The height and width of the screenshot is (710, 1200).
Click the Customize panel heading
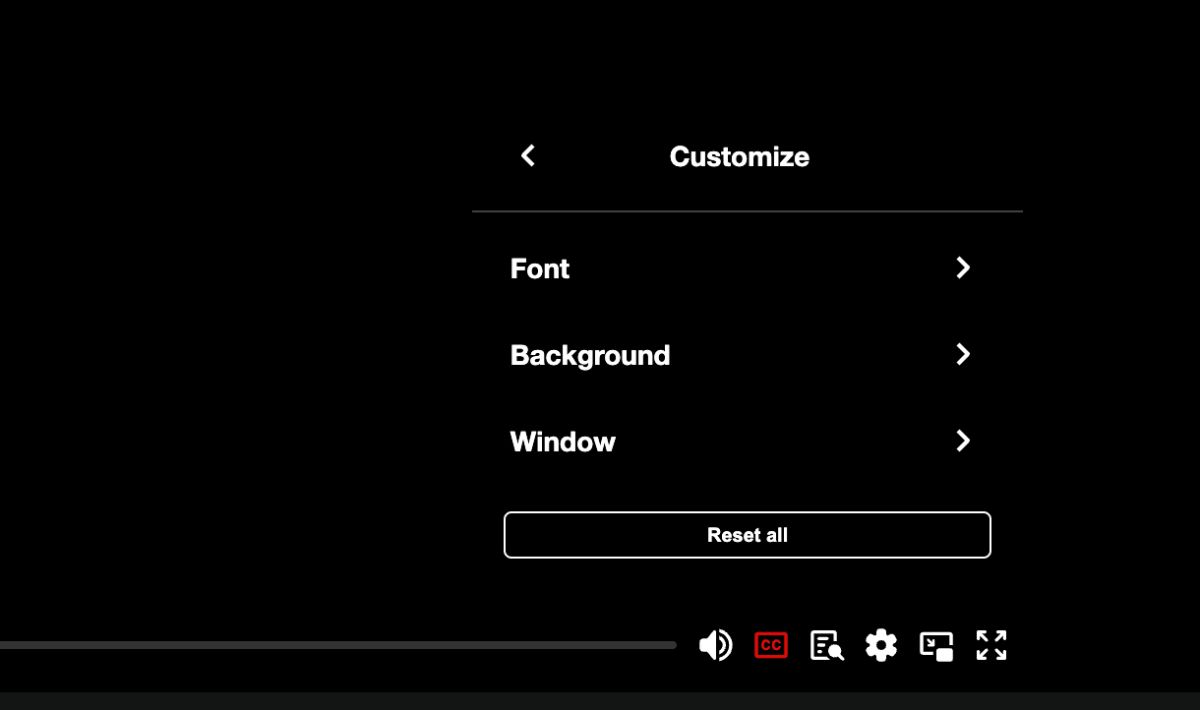tap(740, 156)
